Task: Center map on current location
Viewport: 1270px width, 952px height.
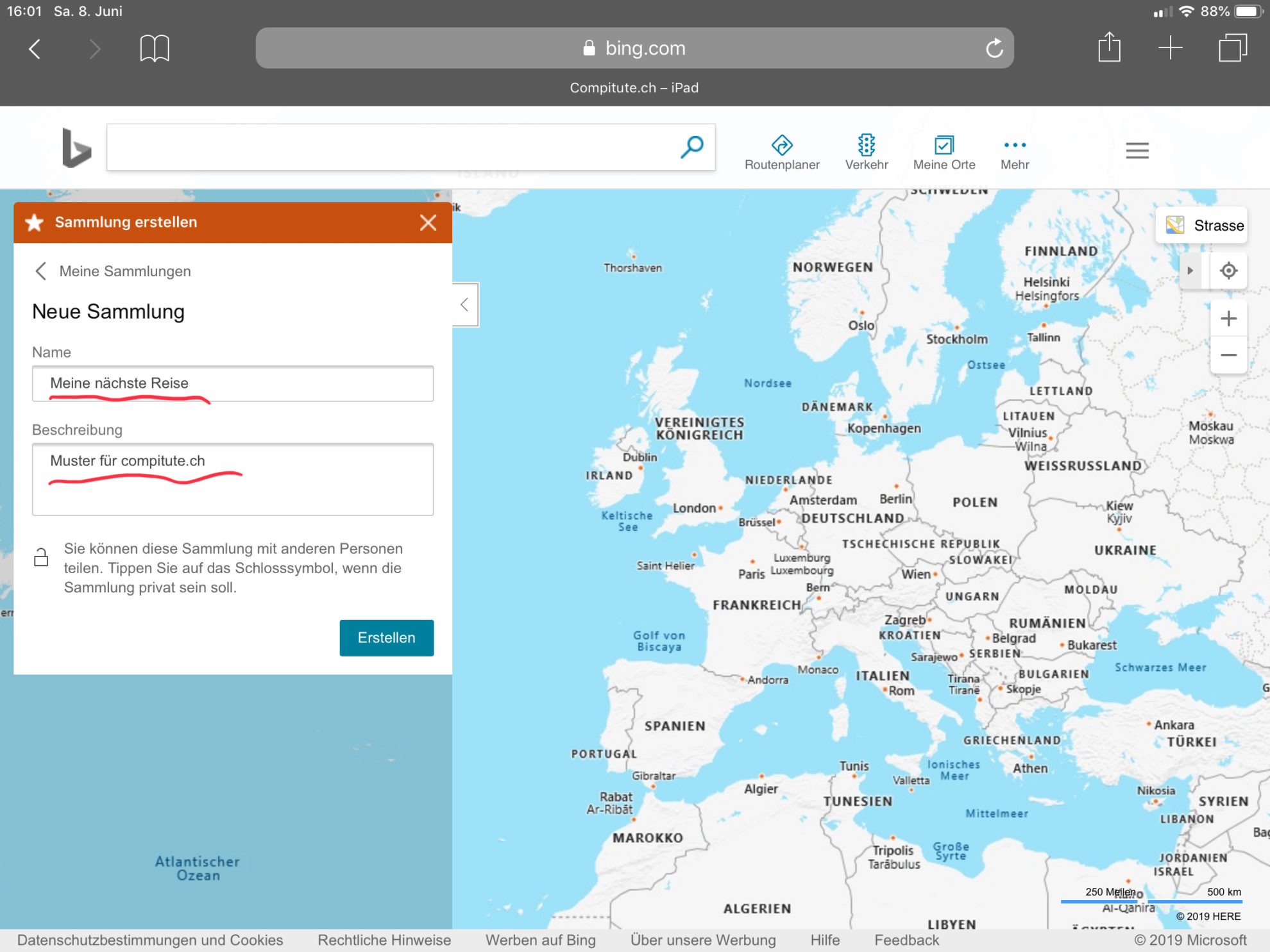Action: [x=1228, y=271]
